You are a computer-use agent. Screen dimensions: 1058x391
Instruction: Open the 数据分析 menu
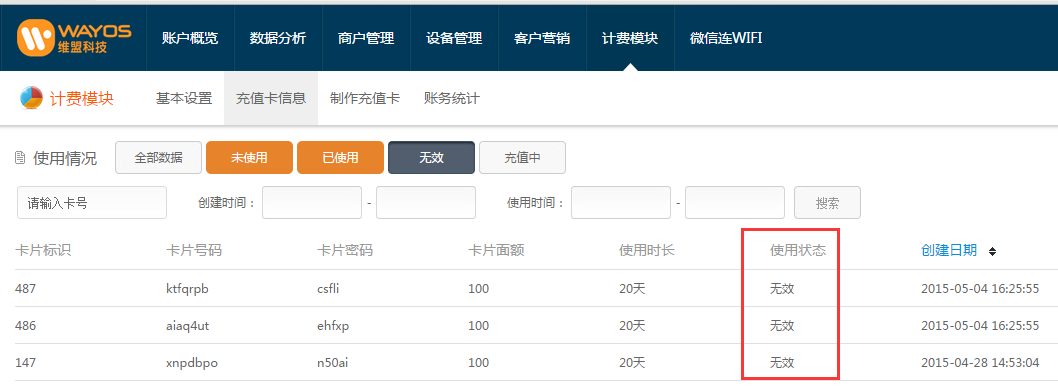[x=278, y=38]
